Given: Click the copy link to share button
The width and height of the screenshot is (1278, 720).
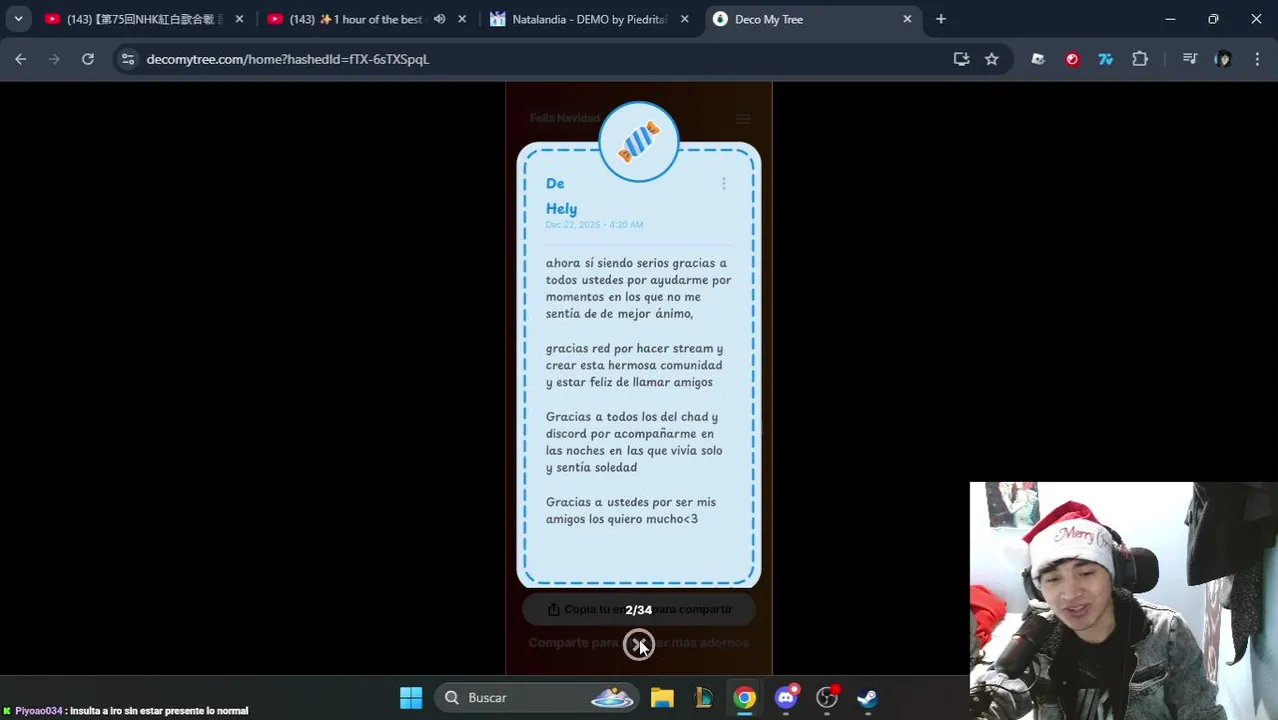Looking at the screenshot, I should 639,609.
